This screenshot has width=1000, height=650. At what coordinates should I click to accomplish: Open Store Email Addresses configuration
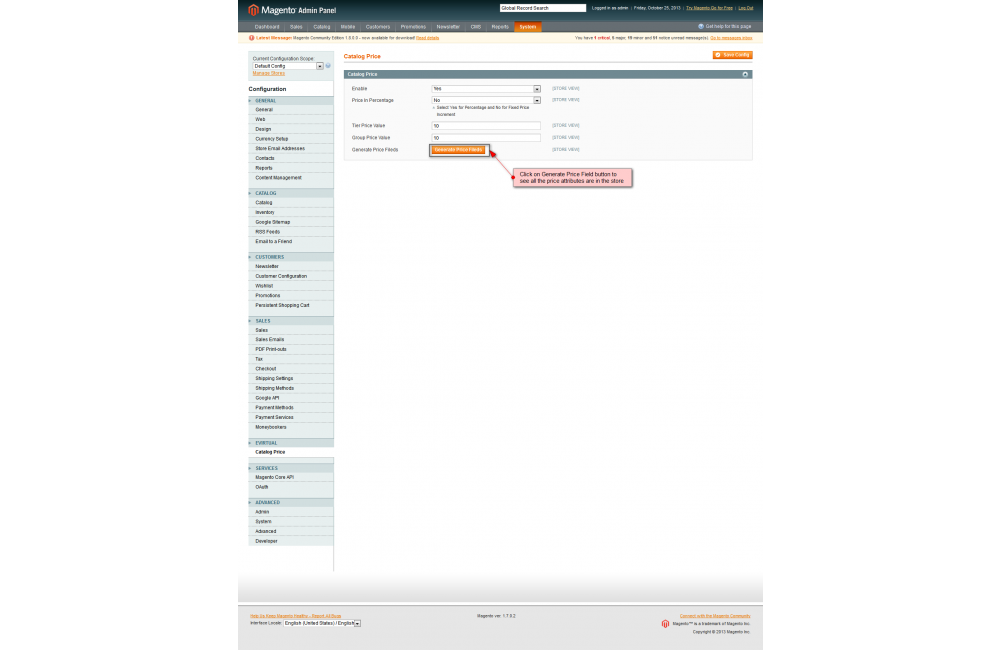pos(291,149)
